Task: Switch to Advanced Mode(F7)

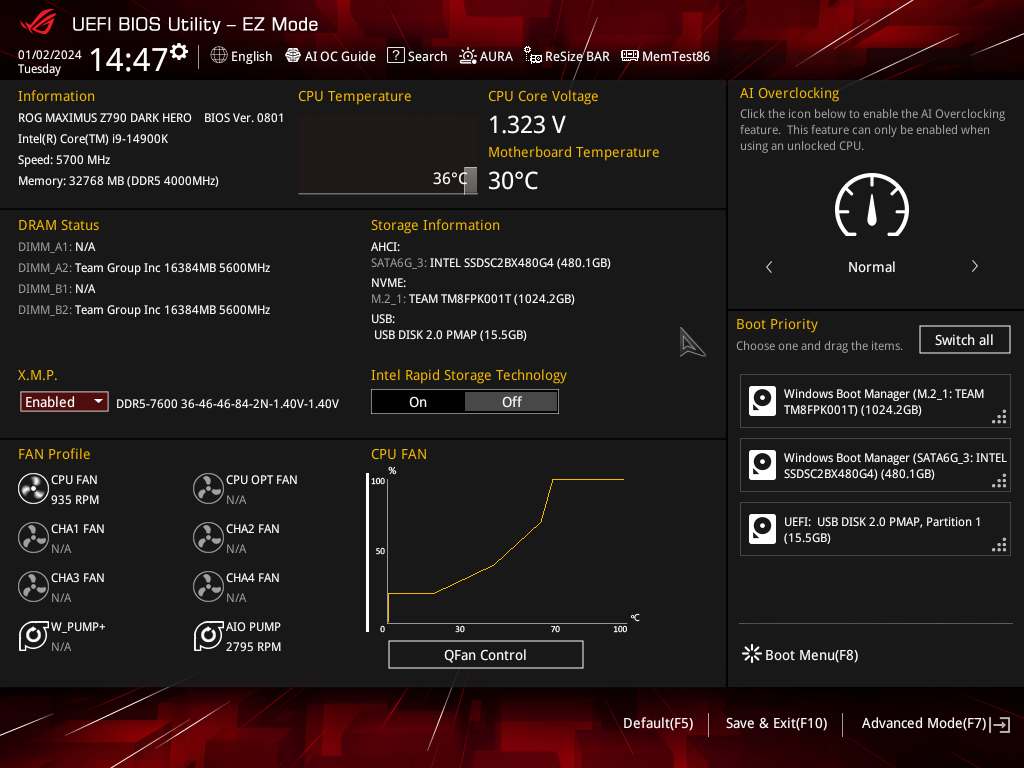Action: pos(935,724)
